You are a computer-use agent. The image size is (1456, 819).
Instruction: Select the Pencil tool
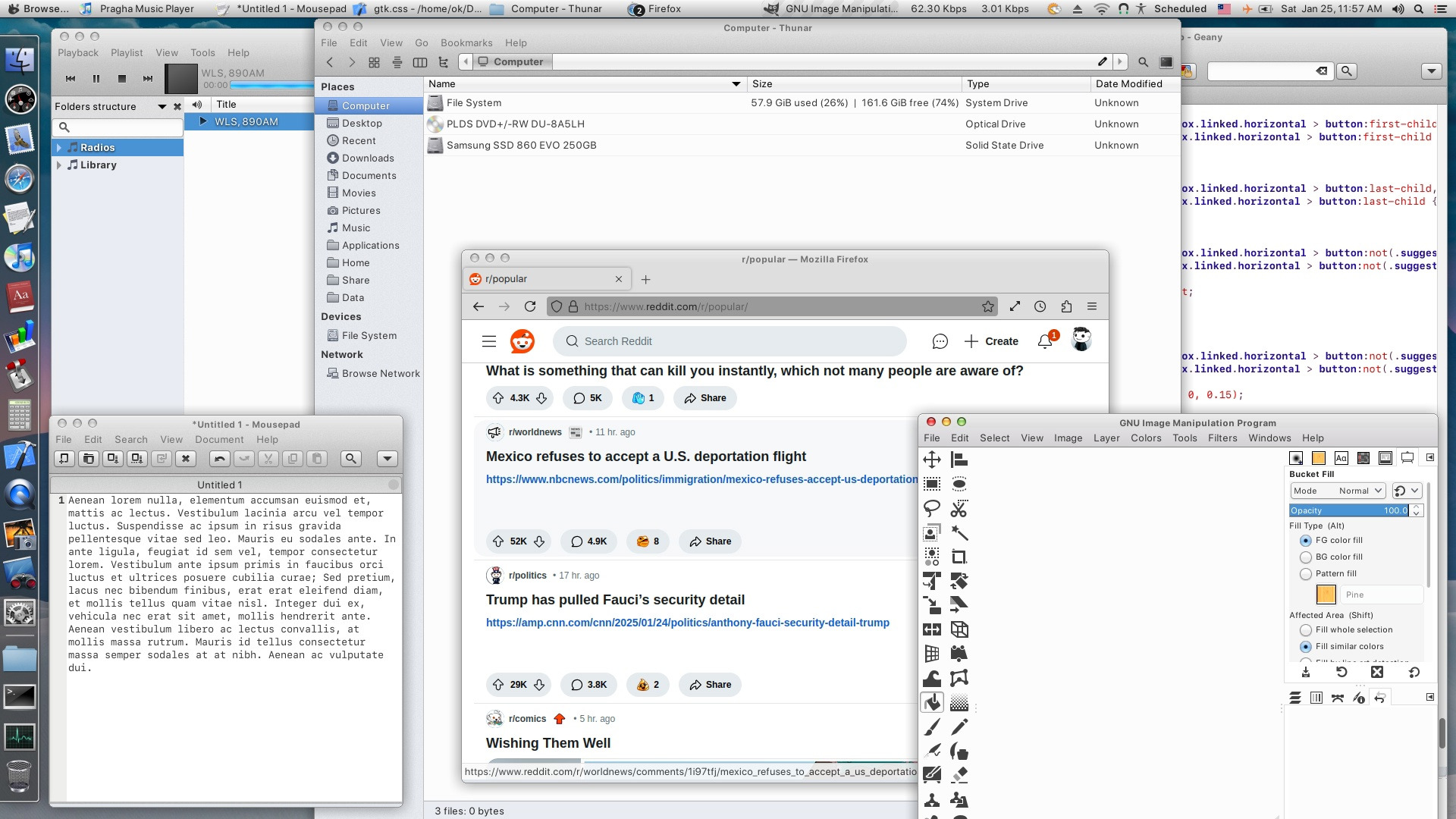pos(959,726)
